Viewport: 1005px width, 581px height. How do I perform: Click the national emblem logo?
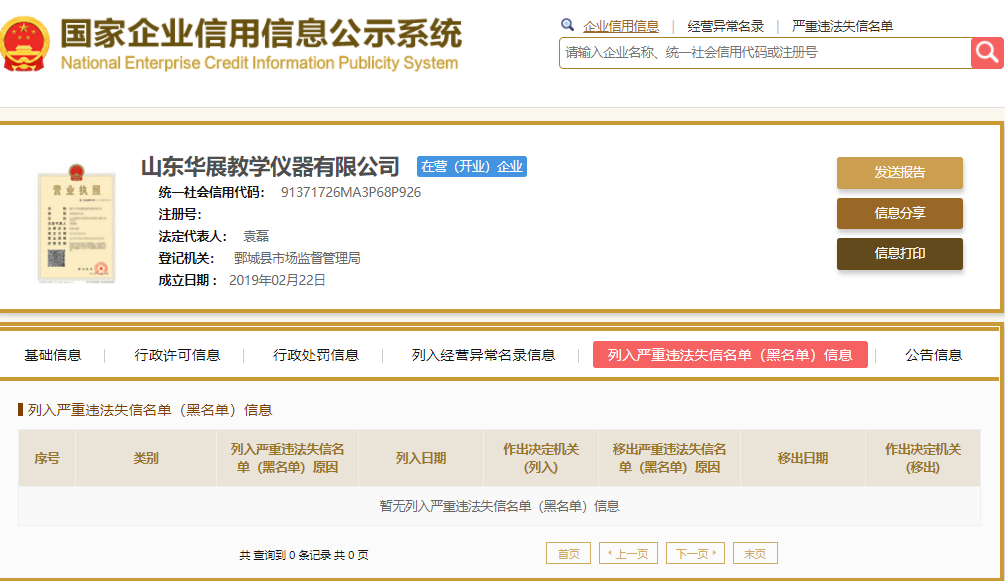(x=25, y=44)
